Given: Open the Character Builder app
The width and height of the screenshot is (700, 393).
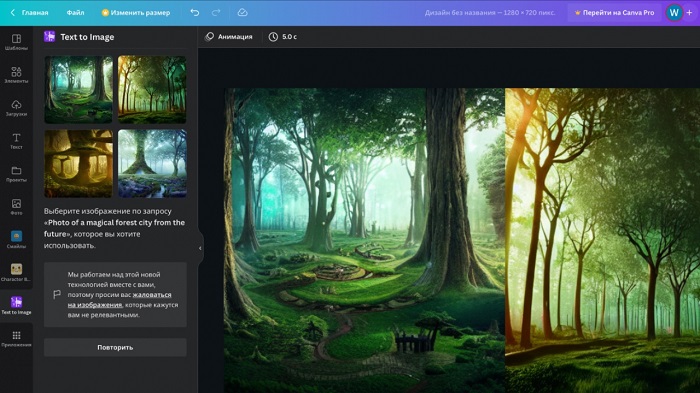Looking at the screenshot, I should tap(16, 273).
